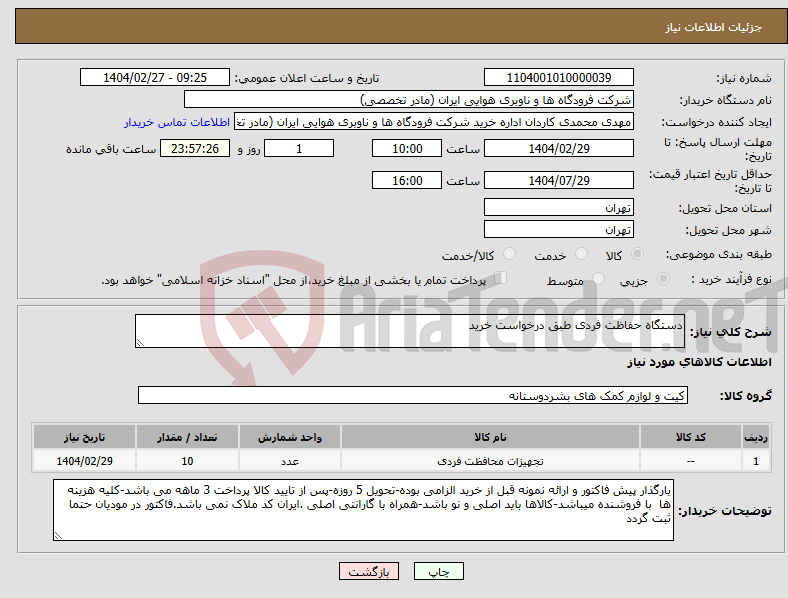The image size is (788, 598).
Task: Click the response deadline date 1404/02/29 field
Action: pos(559,149)
